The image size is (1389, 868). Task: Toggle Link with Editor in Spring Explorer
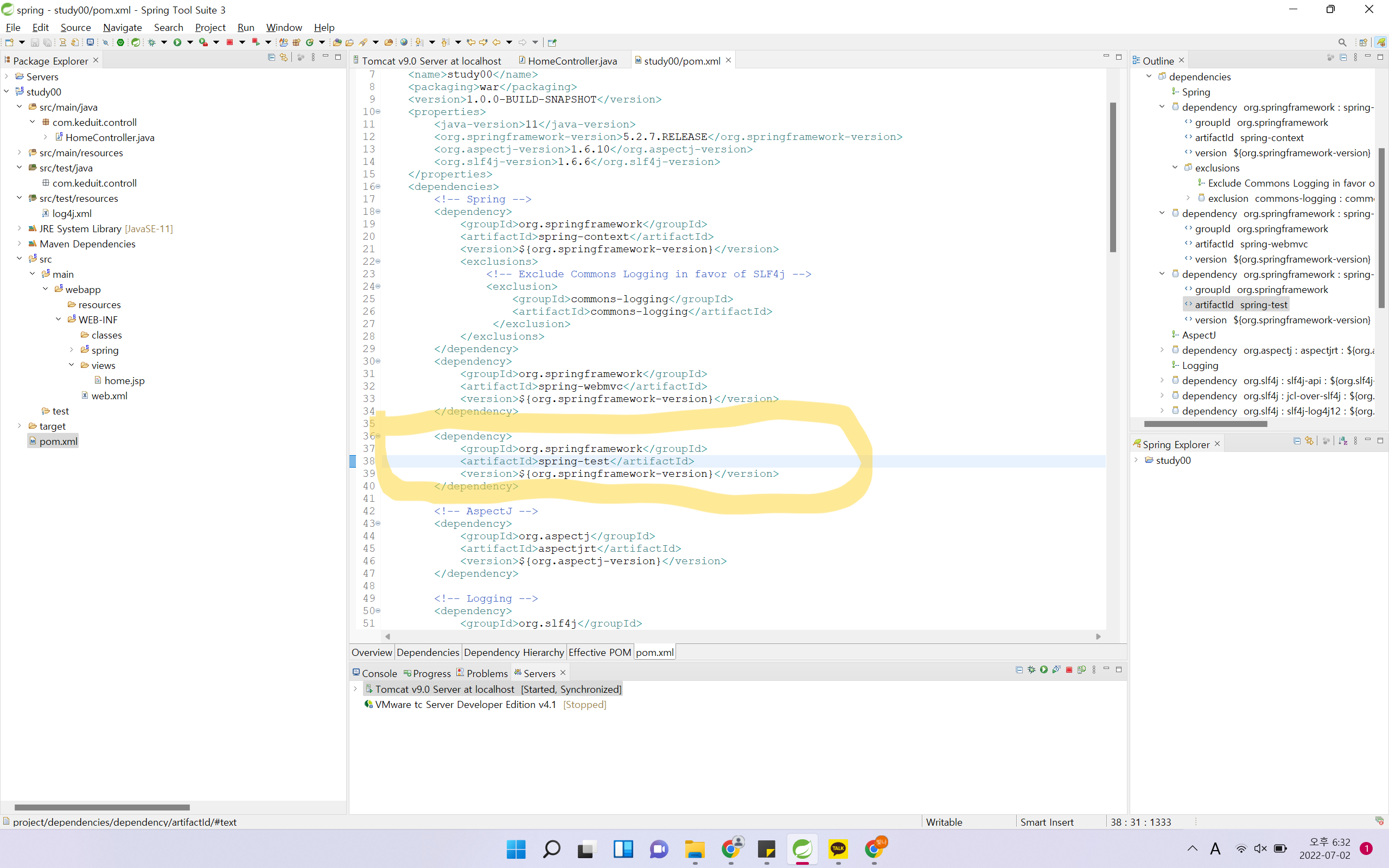(1309, 441)
